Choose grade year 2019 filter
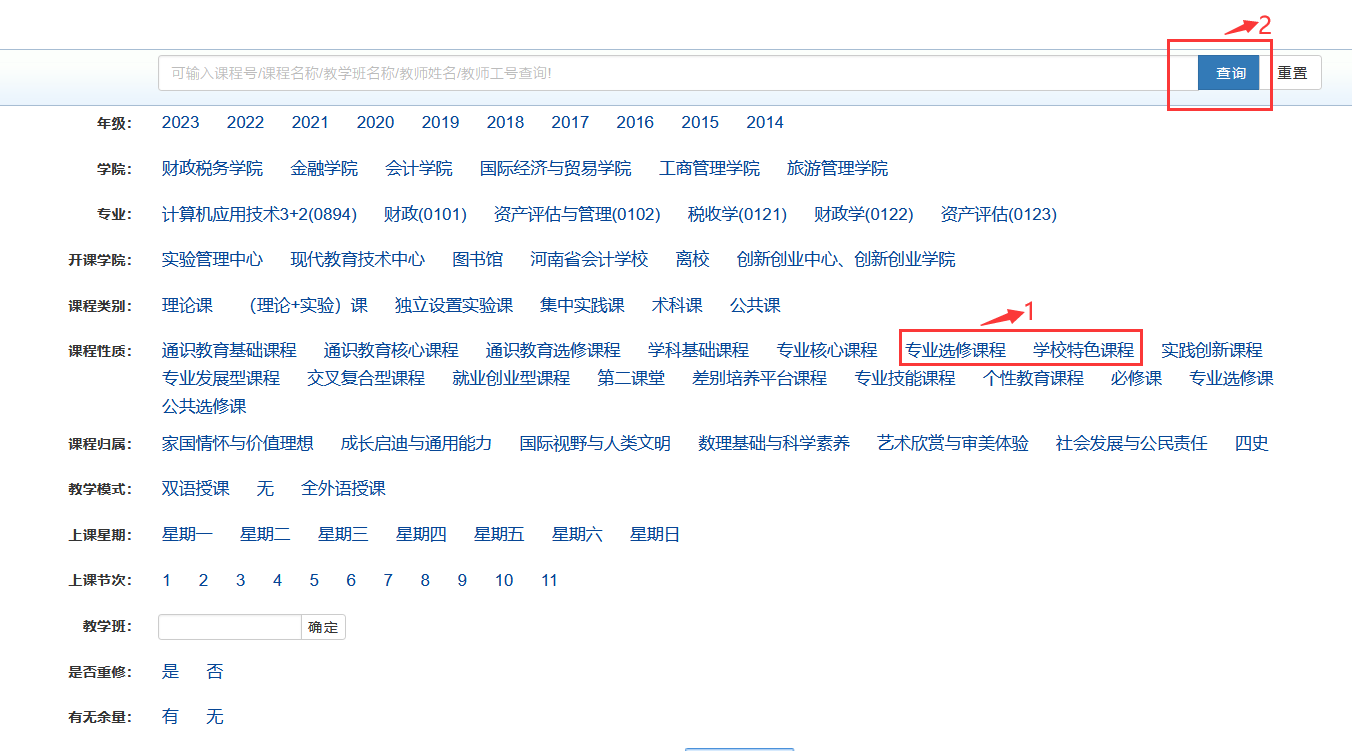This screenshot has height=751, width=1352. 440,123
